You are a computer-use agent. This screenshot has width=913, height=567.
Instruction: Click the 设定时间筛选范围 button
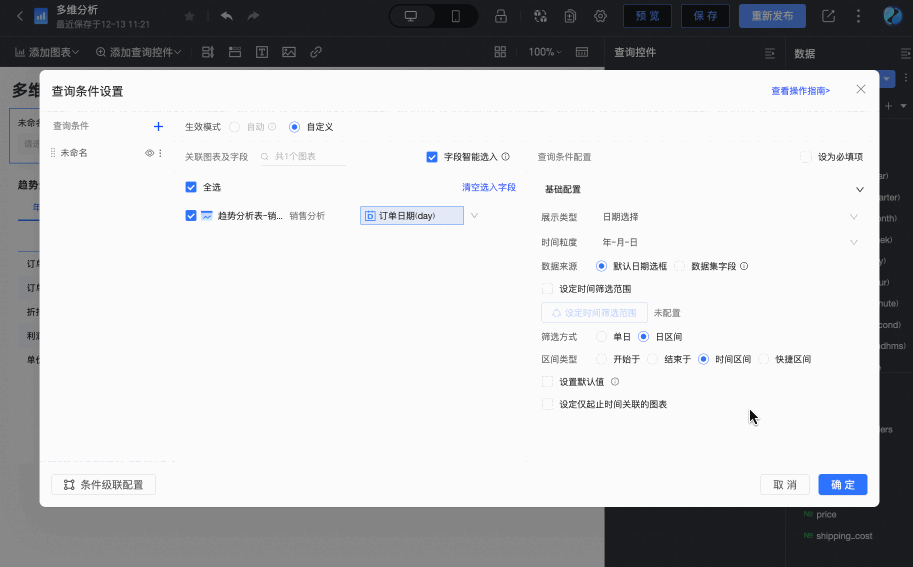click(594, 313)
